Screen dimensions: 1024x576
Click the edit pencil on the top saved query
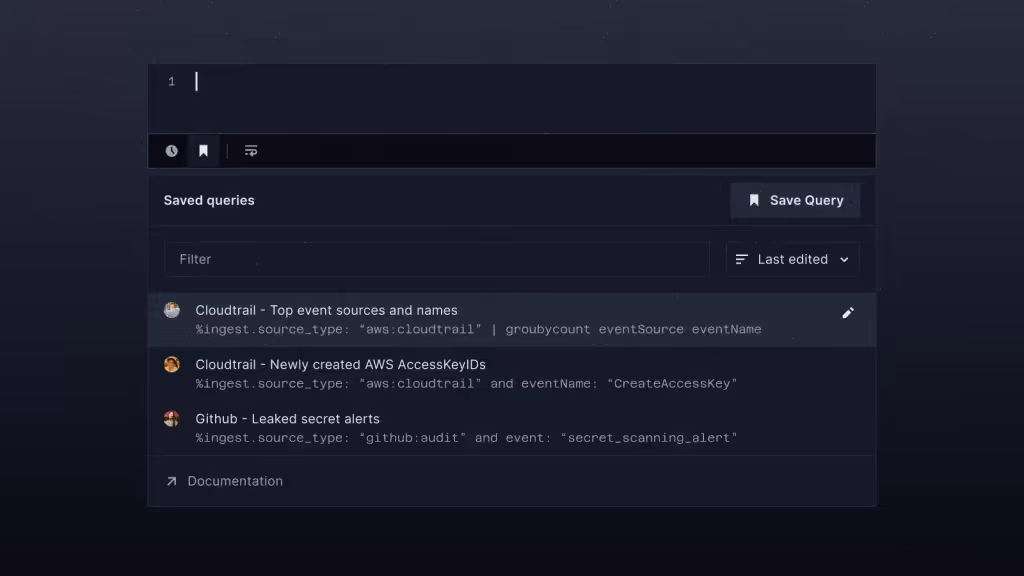[848, 312]
